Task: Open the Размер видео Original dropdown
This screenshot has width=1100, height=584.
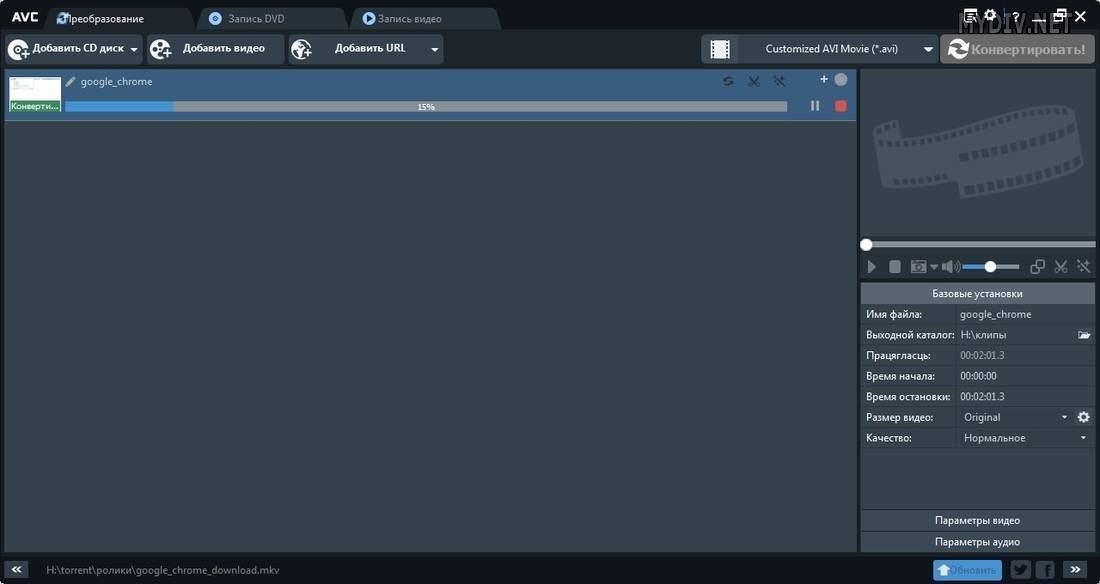Action: [1014, 417]
